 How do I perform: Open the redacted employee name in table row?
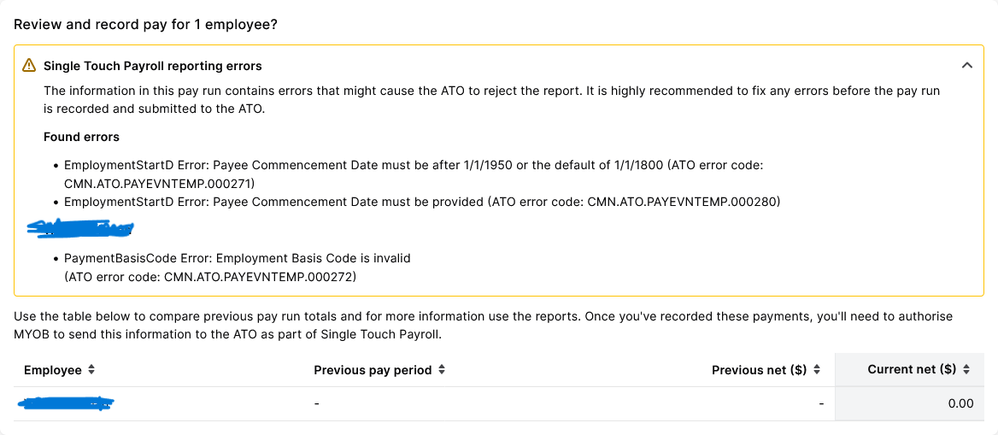tap(66, 404)
